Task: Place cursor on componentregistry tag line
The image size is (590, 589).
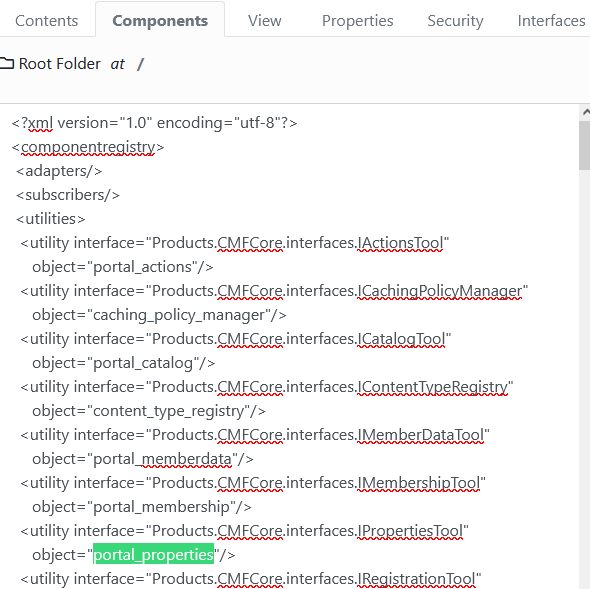Action: click(x=88, y=147)
